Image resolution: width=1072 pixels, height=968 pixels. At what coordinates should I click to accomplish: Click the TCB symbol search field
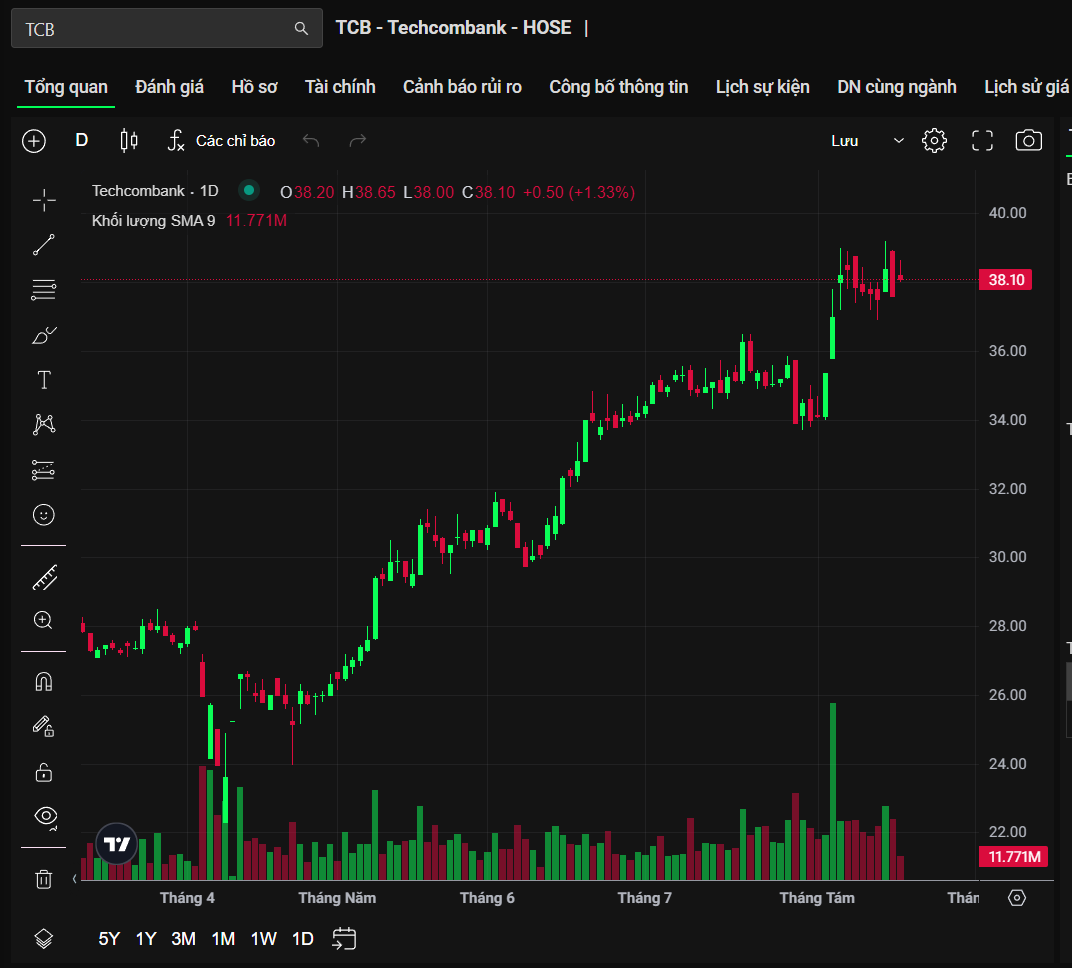pyautogui.click(x=167, y=29)
